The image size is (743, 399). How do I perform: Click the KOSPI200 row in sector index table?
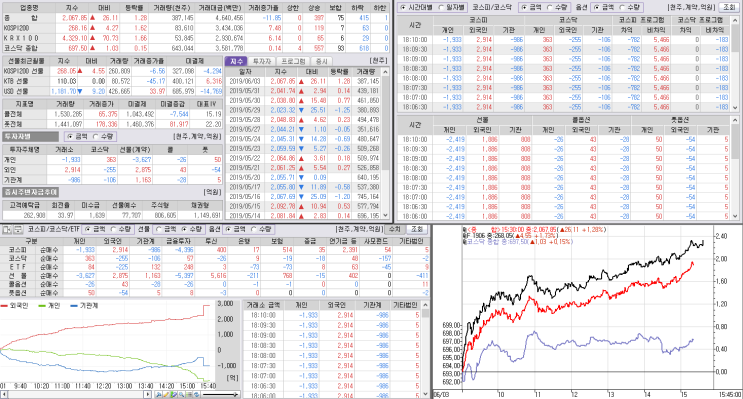[x=195, y=28]
